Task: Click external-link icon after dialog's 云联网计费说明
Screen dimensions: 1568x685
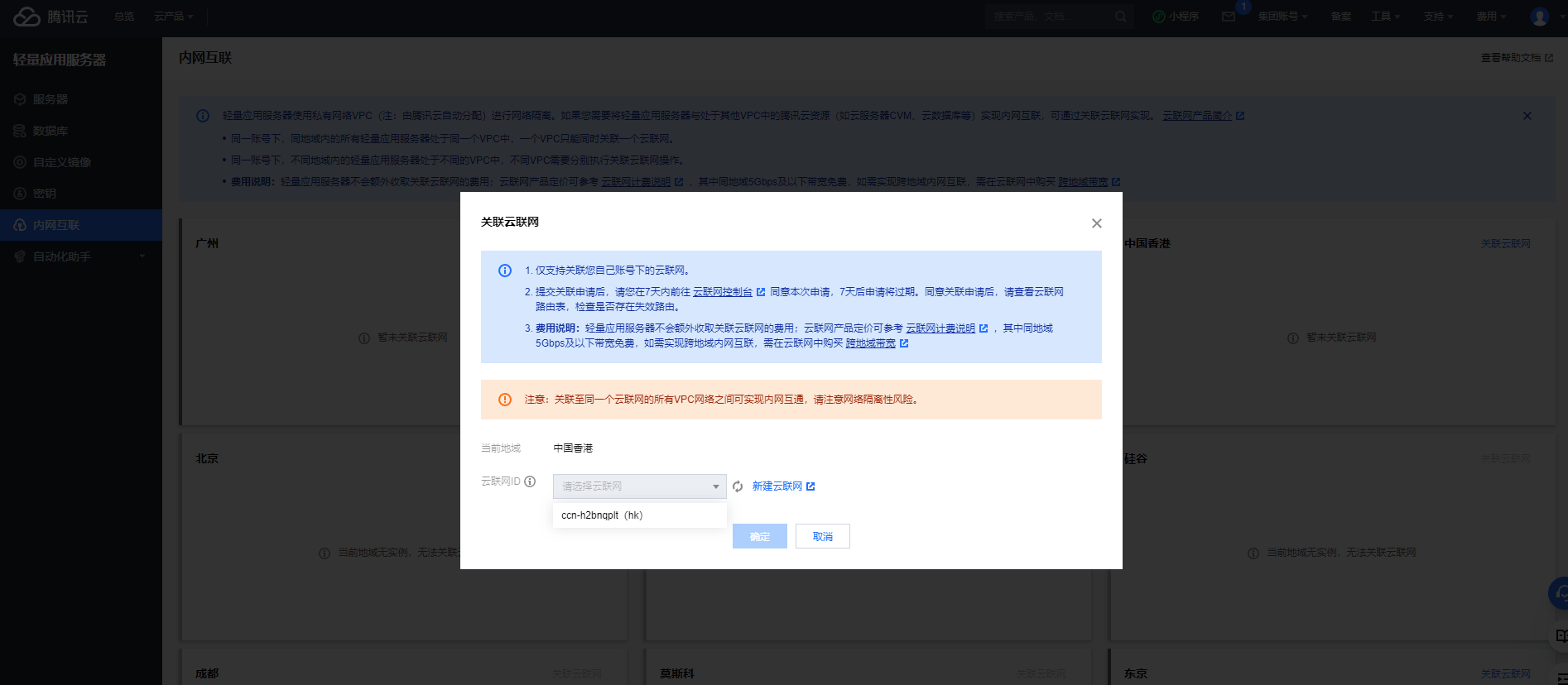Action: [984, 328]
